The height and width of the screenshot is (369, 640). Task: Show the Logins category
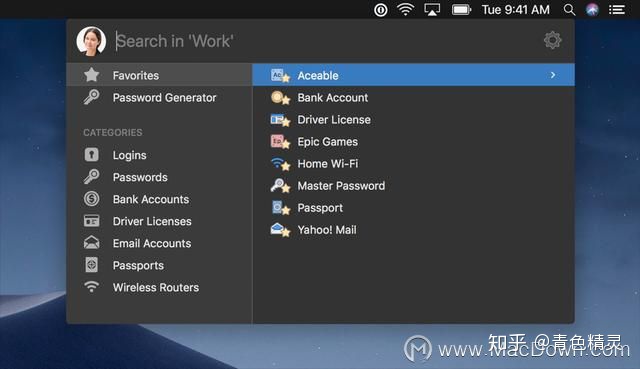tap(159, 155)
